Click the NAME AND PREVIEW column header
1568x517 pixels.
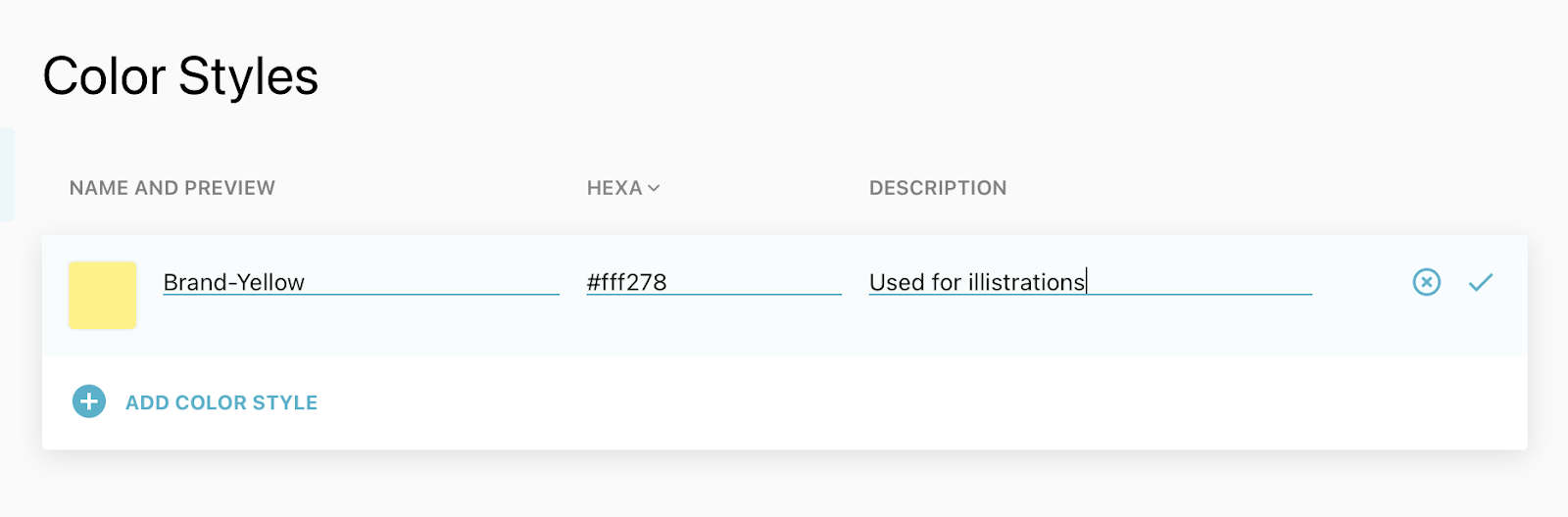(x=172, y=188)
